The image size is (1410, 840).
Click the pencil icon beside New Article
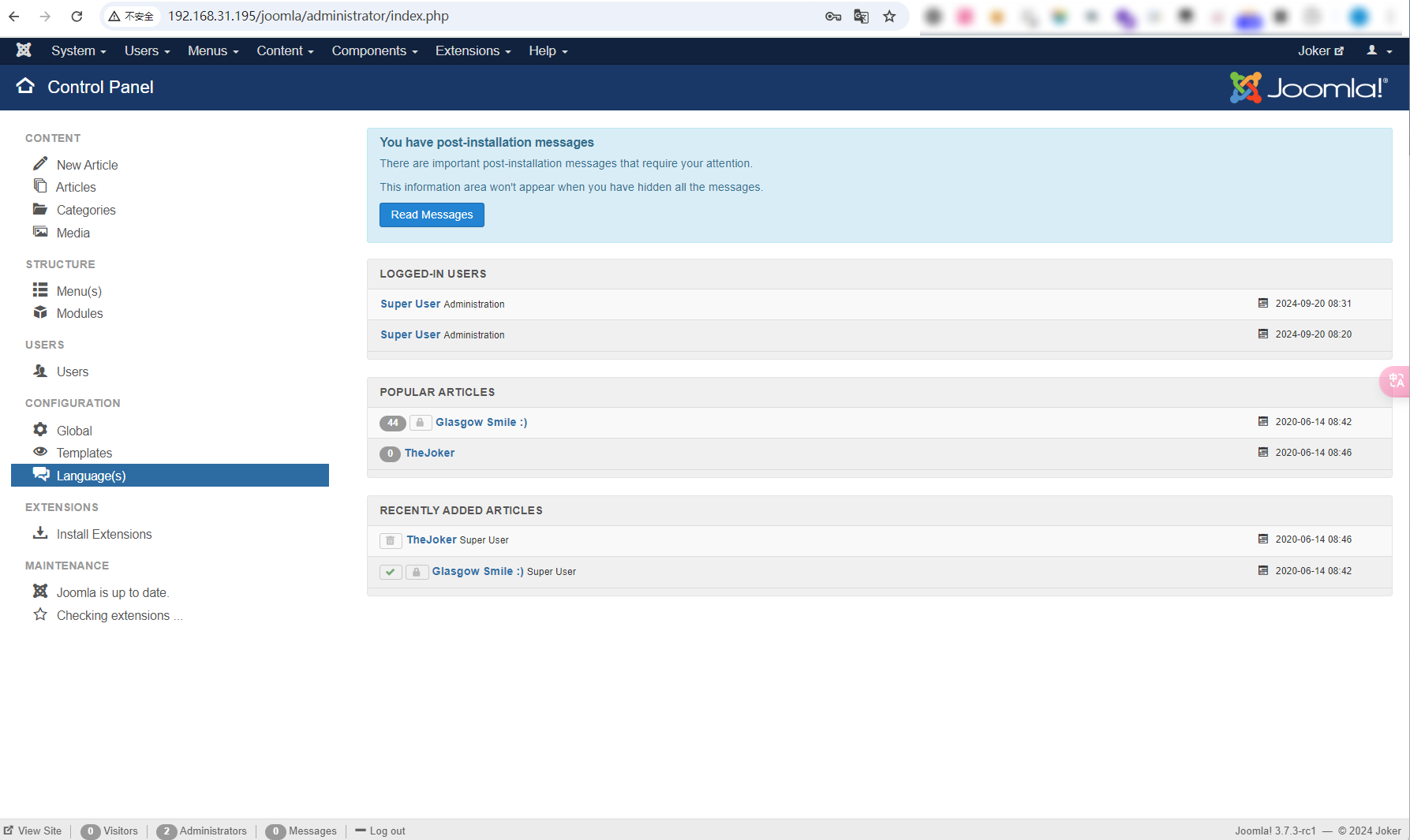click(40, 163)
